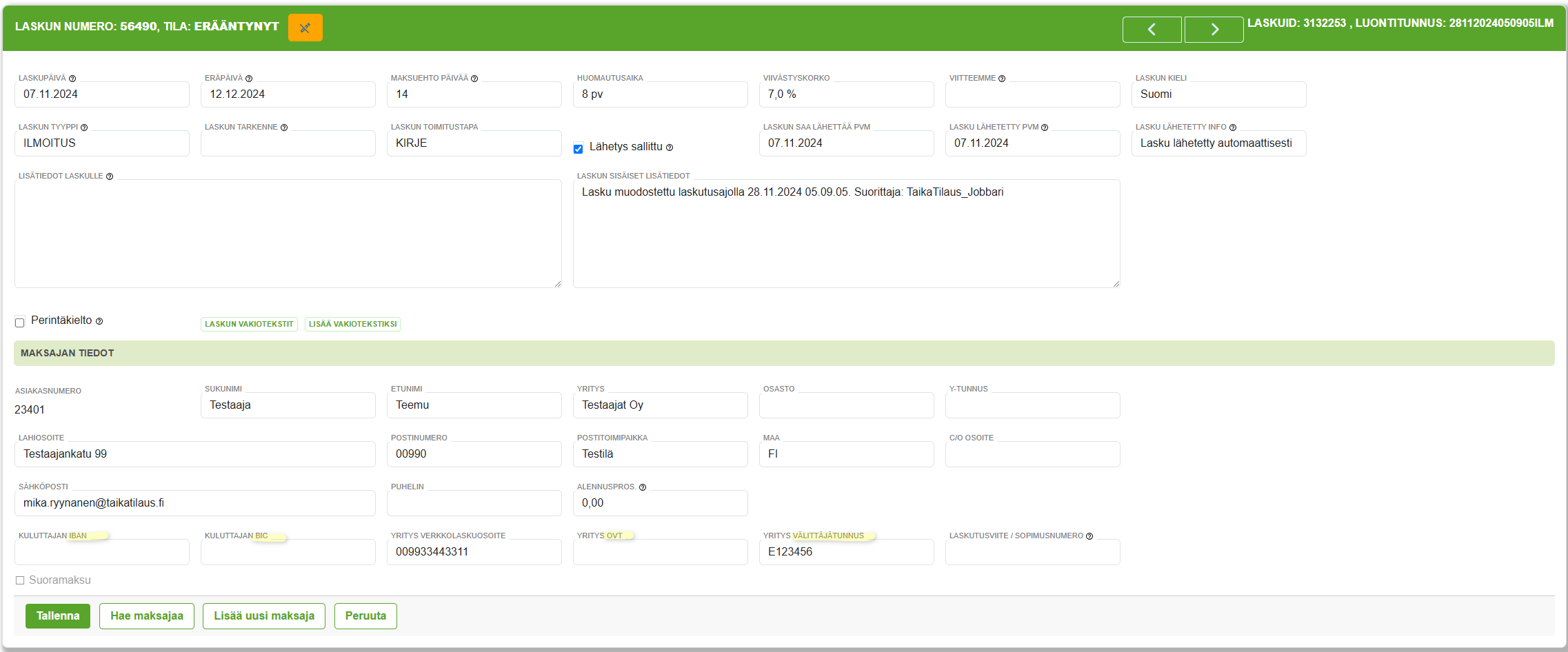The width and height of the screenshot is (1568, 652).
Task: Open the Maa field showing FI
Action: [x=847, y=454]
